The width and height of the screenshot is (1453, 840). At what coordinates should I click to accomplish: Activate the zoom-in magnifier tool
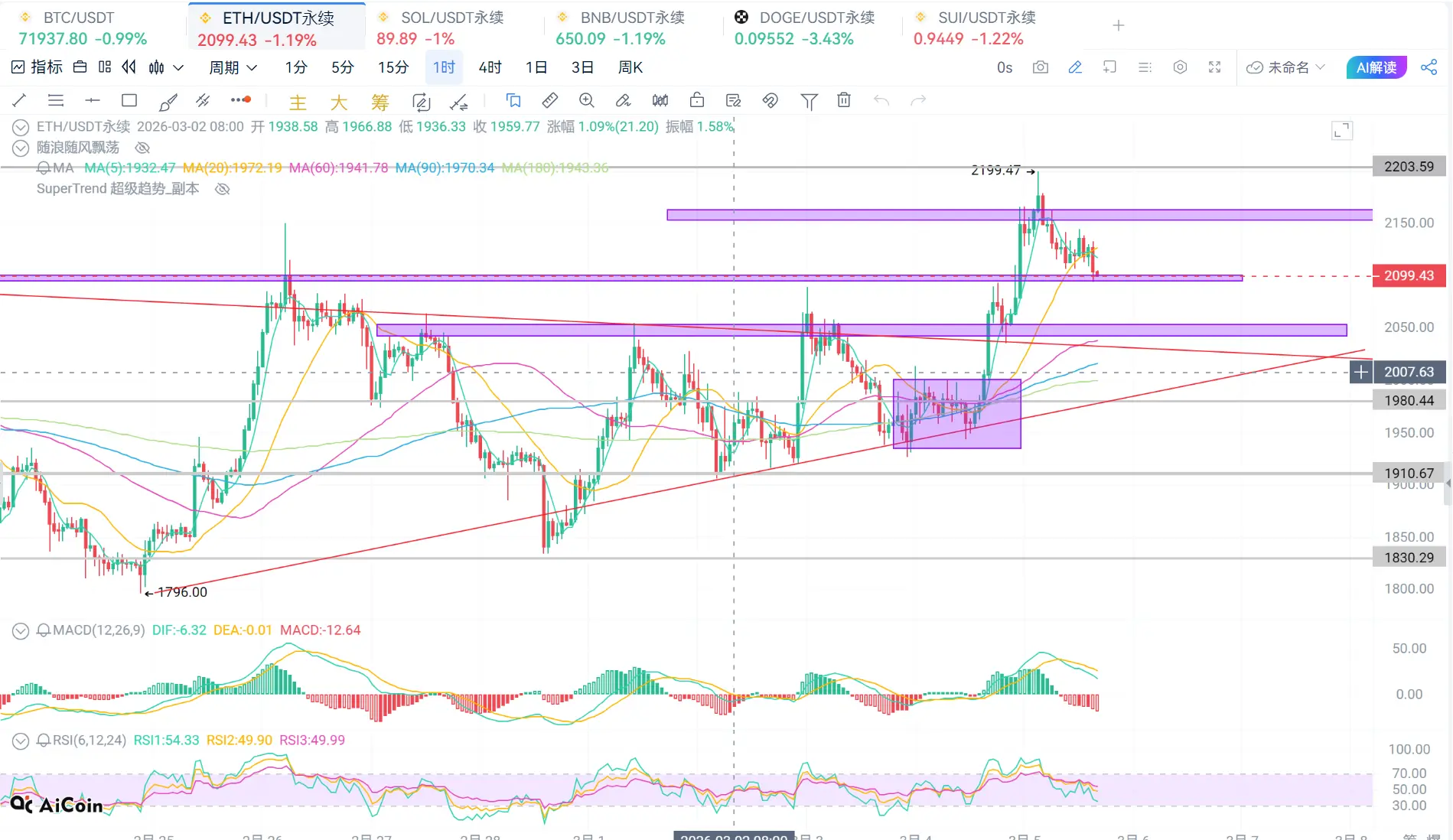[587, 100]
